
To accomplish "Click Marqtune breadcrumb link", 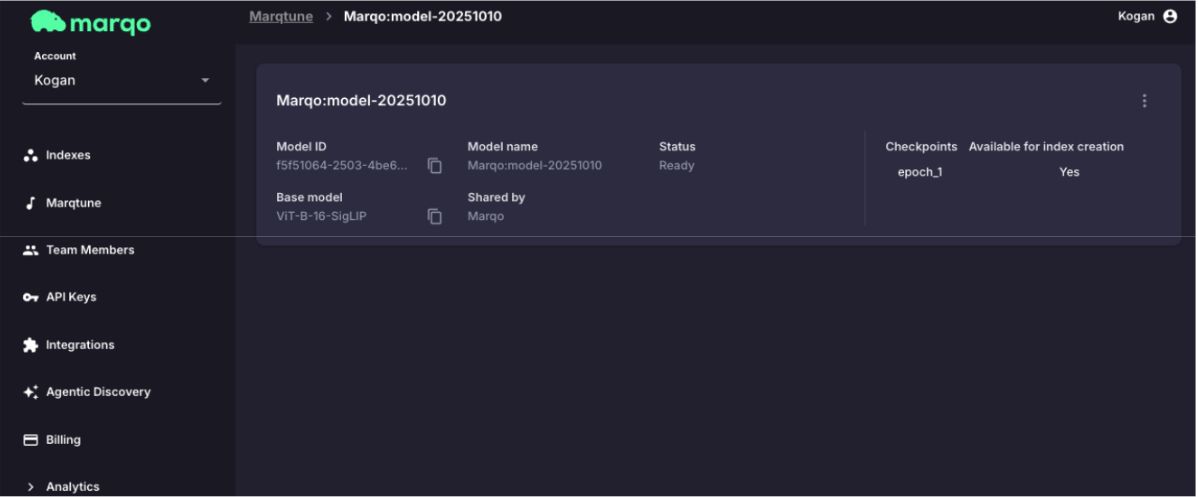I will coord(280,17).
